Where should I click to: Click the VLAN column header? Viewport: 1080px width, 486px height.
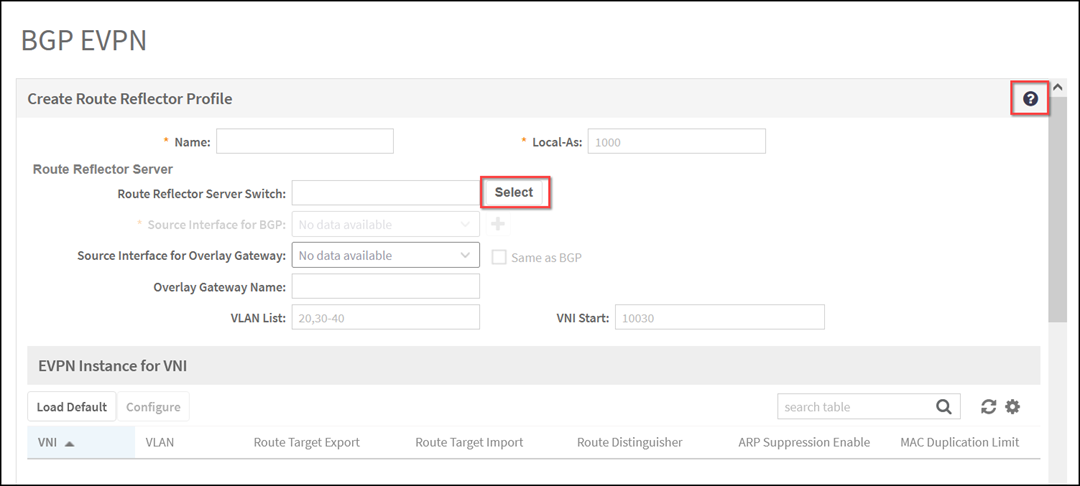160,443
